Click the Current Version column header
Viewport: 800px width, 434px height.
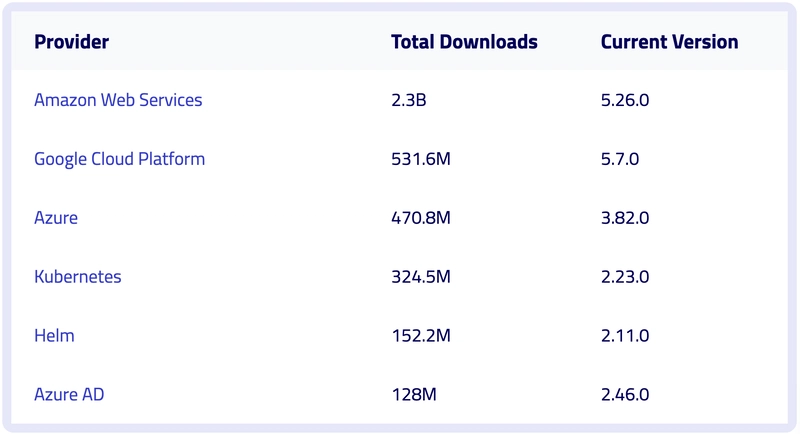pos(669,42)
